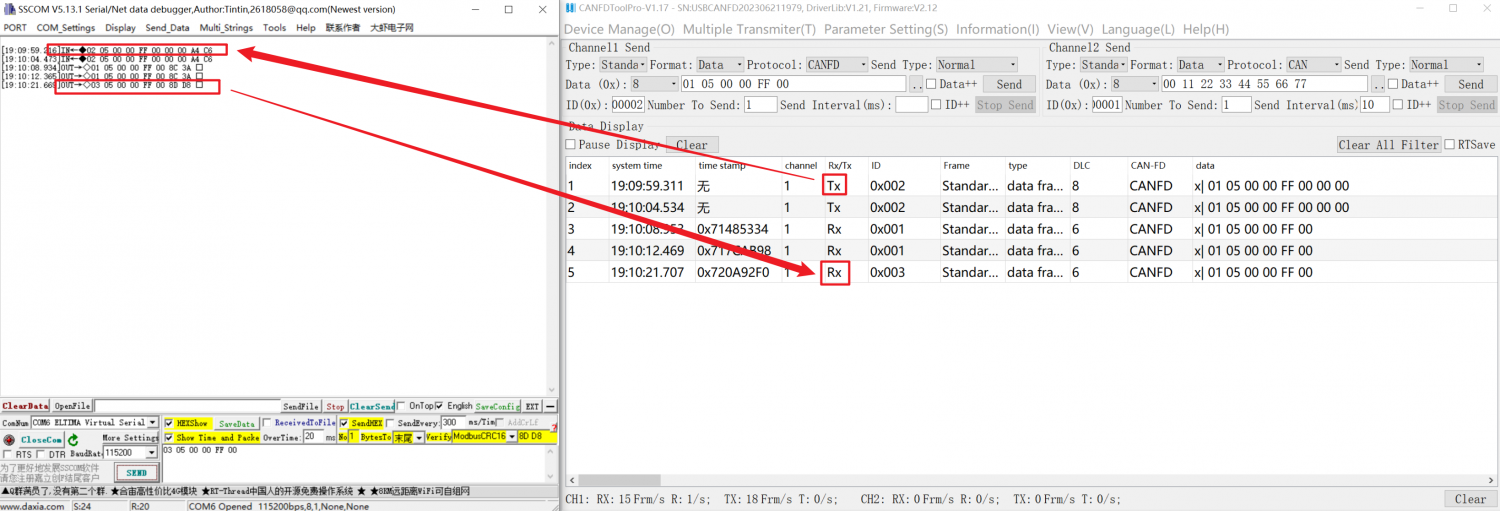
Task: Click the Channel1 ID(0x) input field
Action: click(627, 105)
